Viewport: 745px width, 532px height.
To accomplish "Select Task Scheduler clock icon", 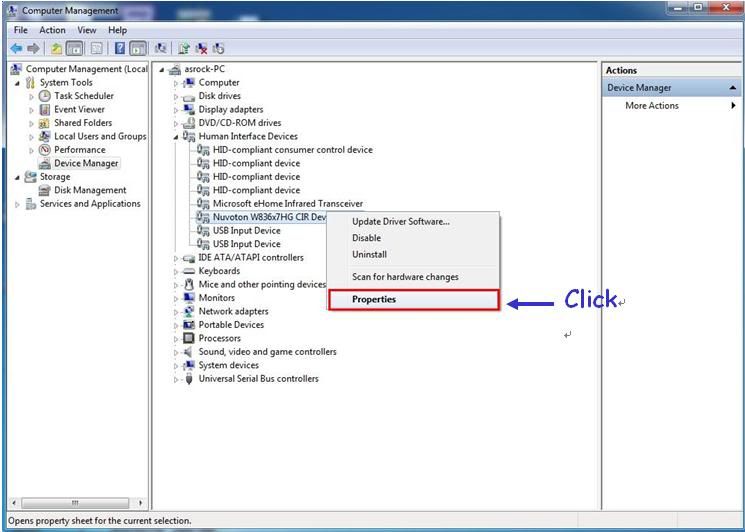I will click(x=44, y=96).
